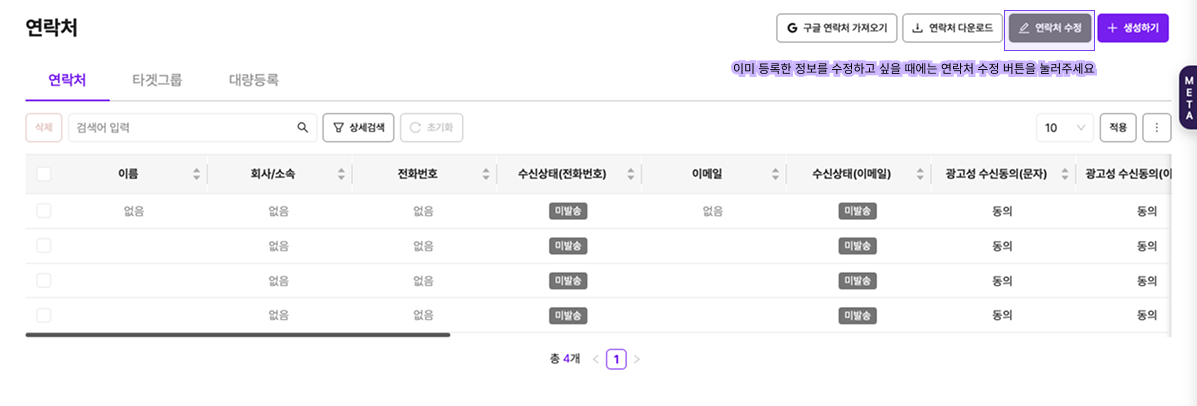The width and height of the screenshot is (1197, 406).
Task: Click the 생성하기 button
Action: (x=1132, y=28)
